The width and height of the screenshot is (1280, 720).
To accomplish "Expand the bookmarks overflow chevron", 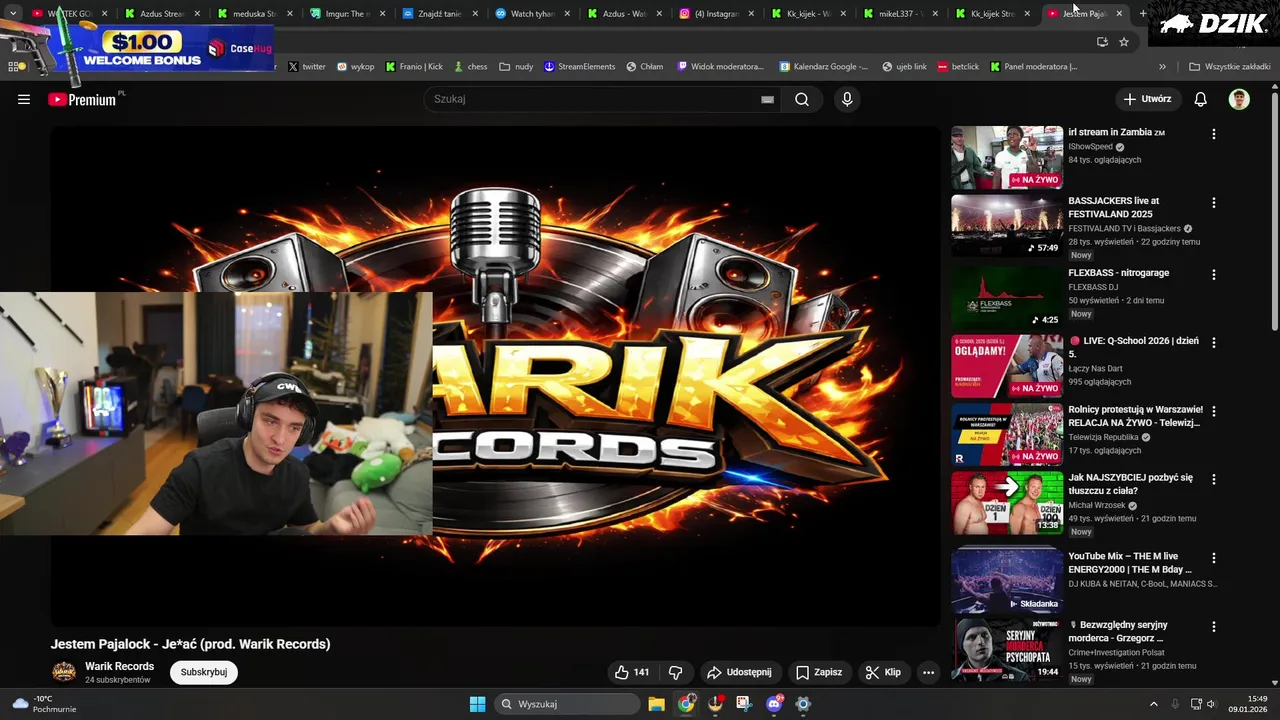I will tap(1162, 67).
